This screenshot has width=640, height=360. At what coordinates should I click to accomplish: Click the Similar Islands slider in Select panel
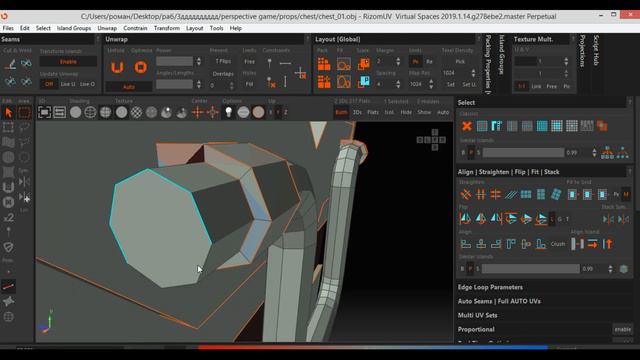coord(523,153)
